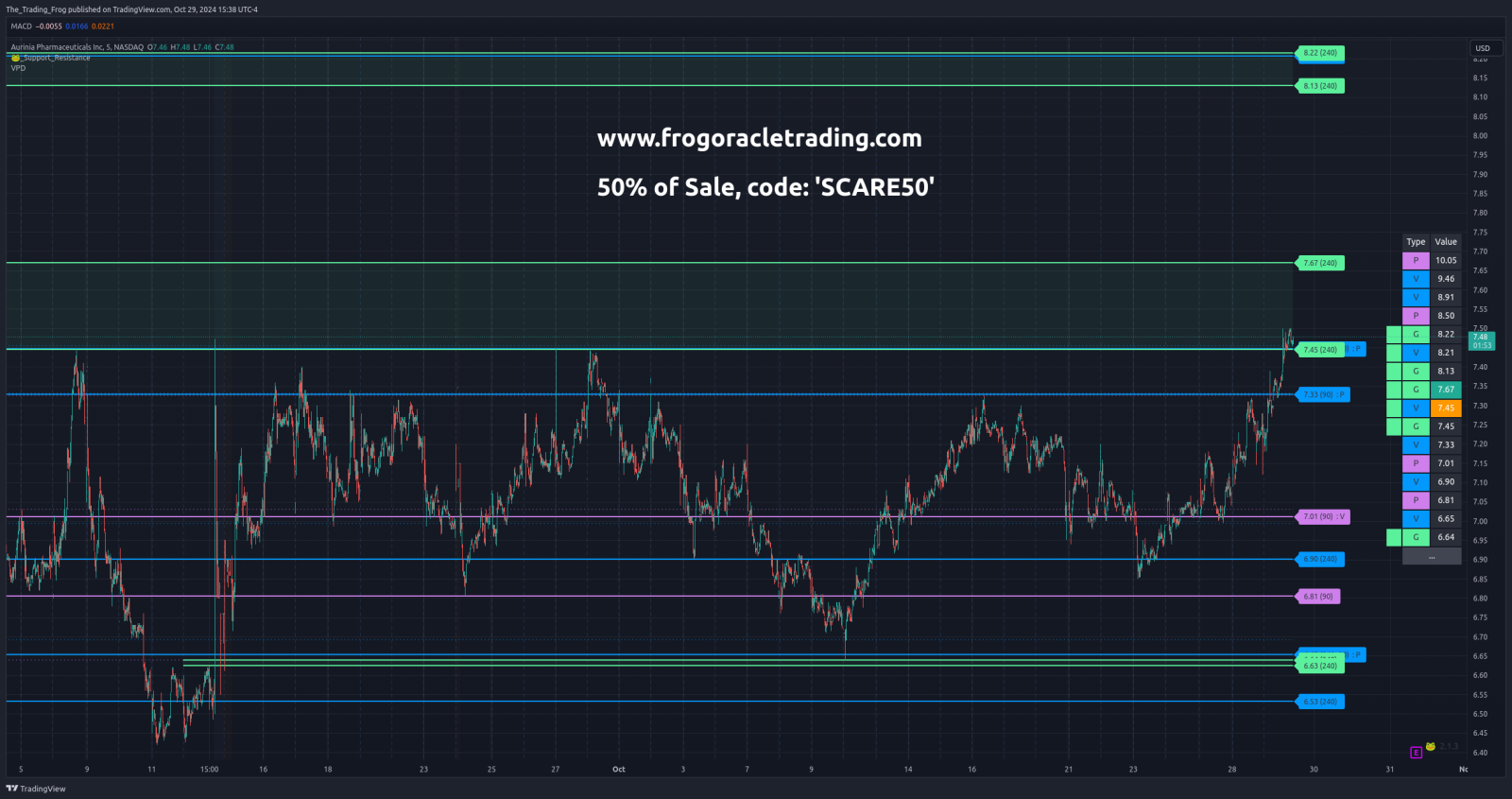Click the 6.64 value cell
This screenshot has height=799, width=1512.
tap(1446, 537)
